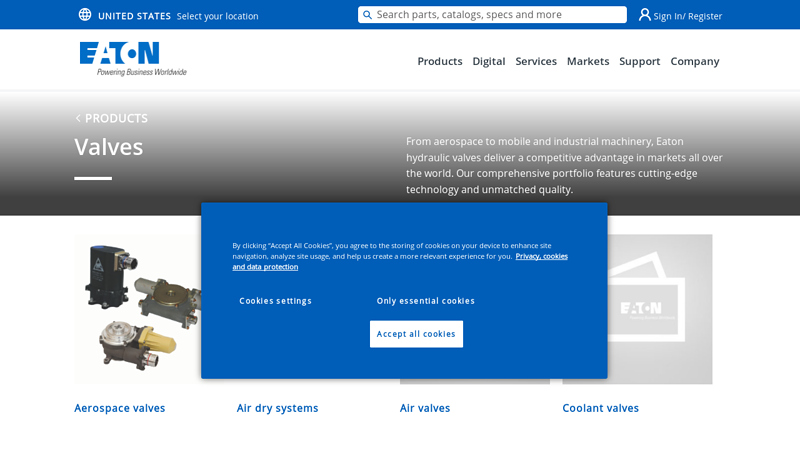Click the back chevron beside PRODUCTS
Image resolution: width=800 pixels, height=450 pixels.
click(x=78, y=118)
